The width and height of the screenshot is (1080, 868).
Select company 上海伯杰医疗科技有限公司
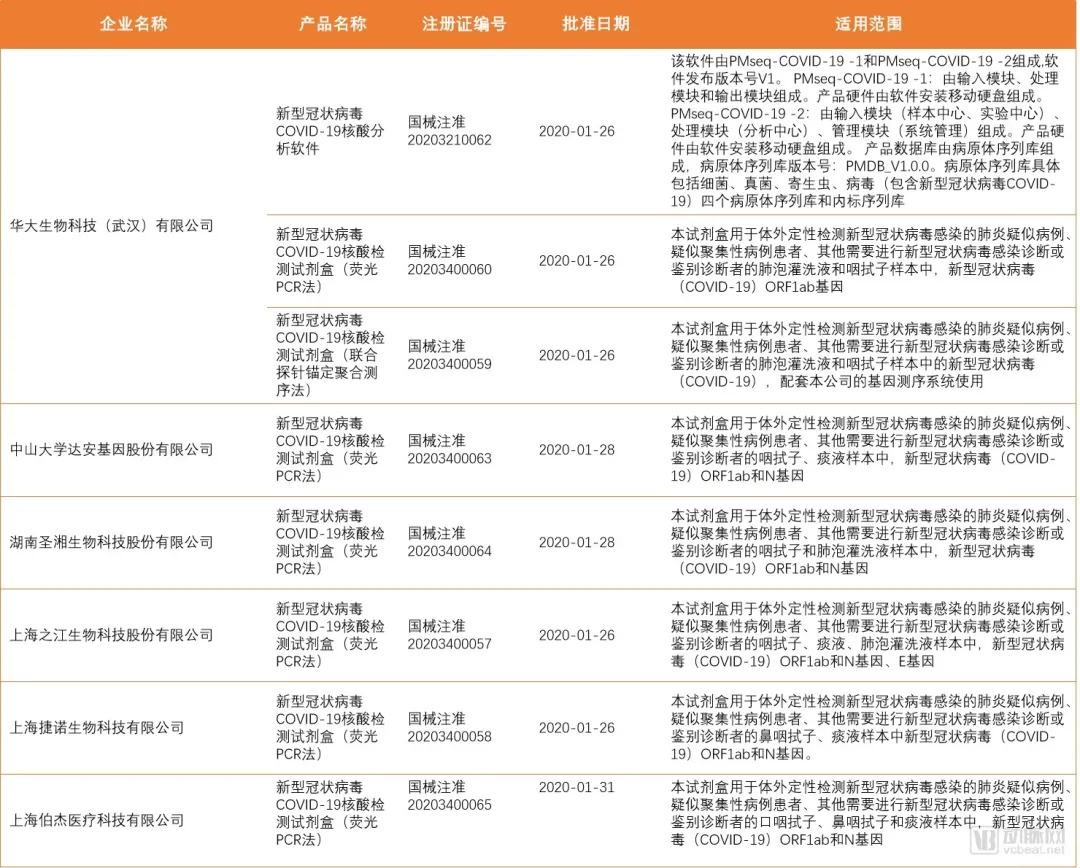click(x=97, y=820)
